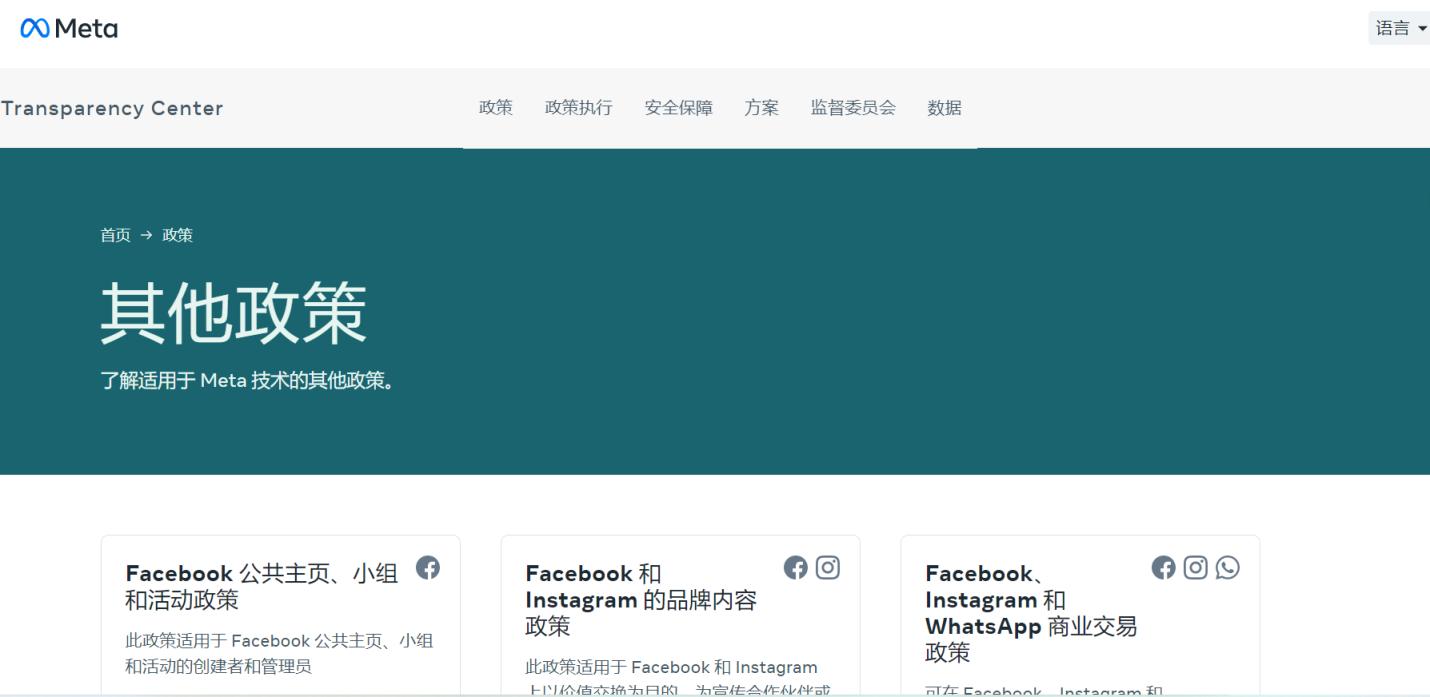
Task: Select the Instagram icon on the 商业交易 card
Action: pyautogui.click(x=1195, y=567)
